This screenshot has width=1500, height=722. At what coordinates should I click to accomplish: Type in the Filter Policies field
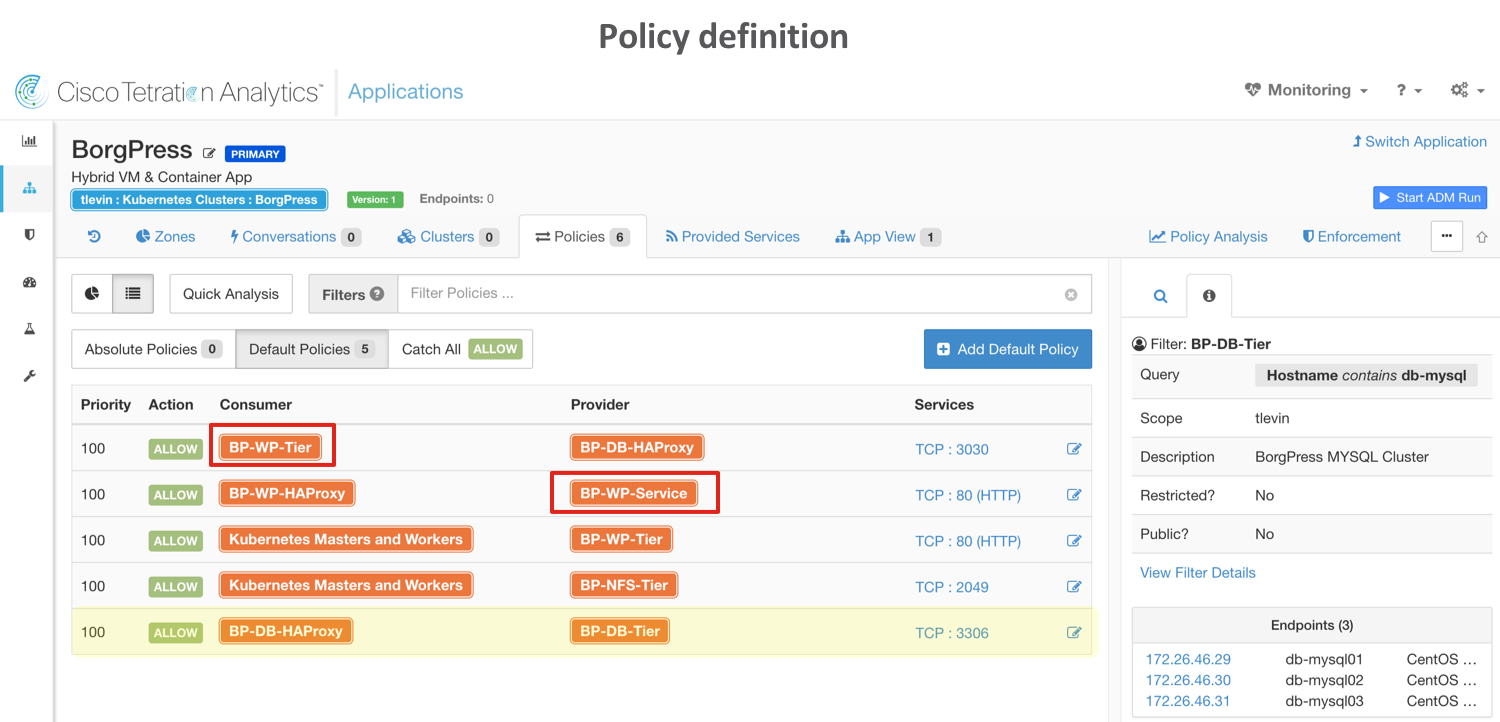(730, 294)
